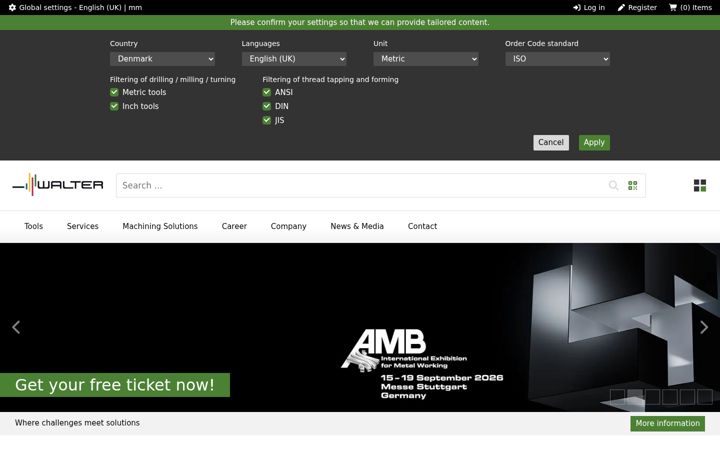Screen dimensions: 720x450
Task: Open Order Code standard dropdown
Action: (557, 59)
